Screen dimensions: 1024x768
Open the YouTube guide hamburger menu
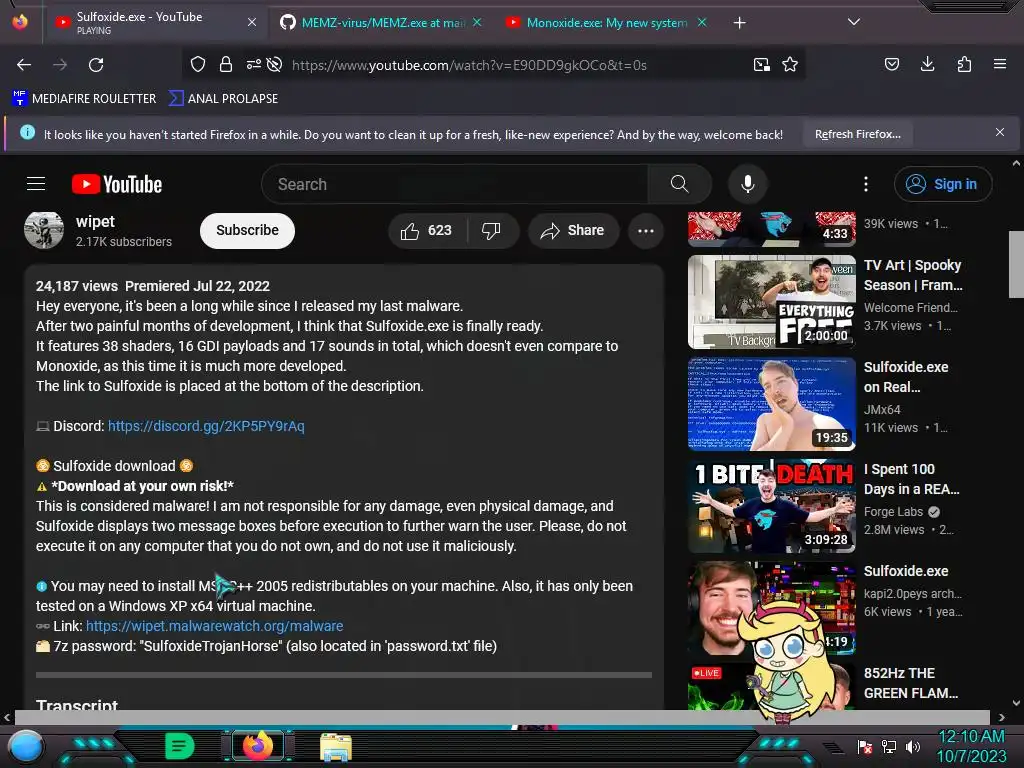(x=36, y=184)
